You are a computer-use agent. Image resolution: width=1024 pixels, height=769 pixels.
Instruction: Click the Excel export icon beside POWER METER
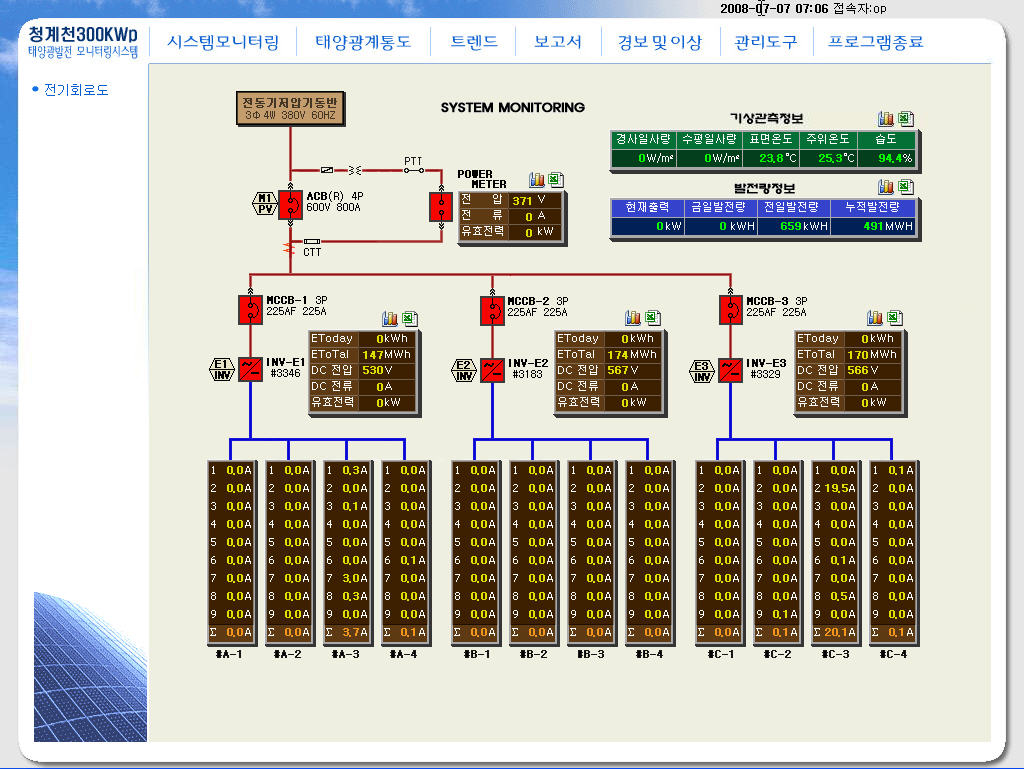coord(555,179)
